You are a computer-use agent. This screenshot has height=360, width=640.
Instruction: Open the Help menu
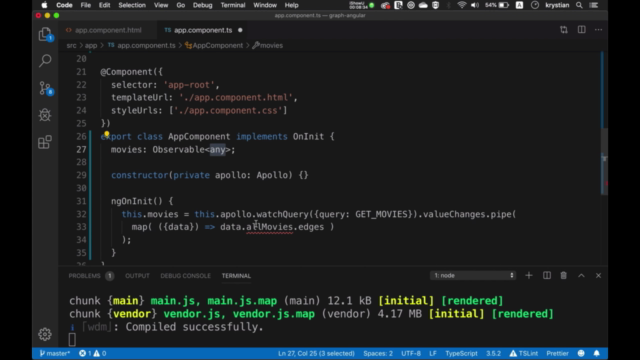pos(291,5)
